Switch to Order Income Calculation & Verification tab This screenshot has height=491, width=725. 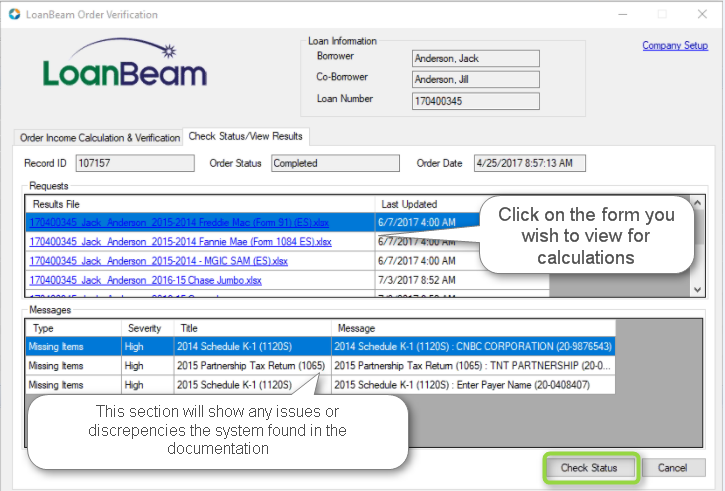click(x=99, y=138)
